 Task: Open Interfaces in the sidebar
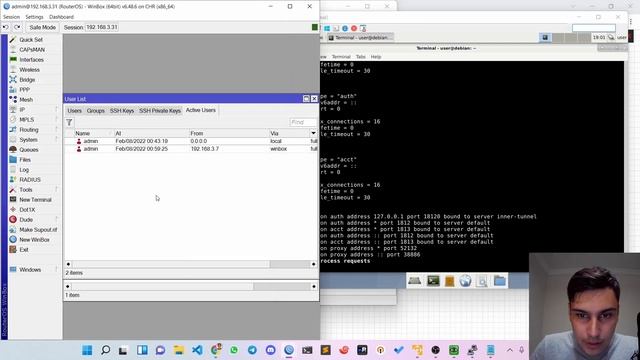31,60
